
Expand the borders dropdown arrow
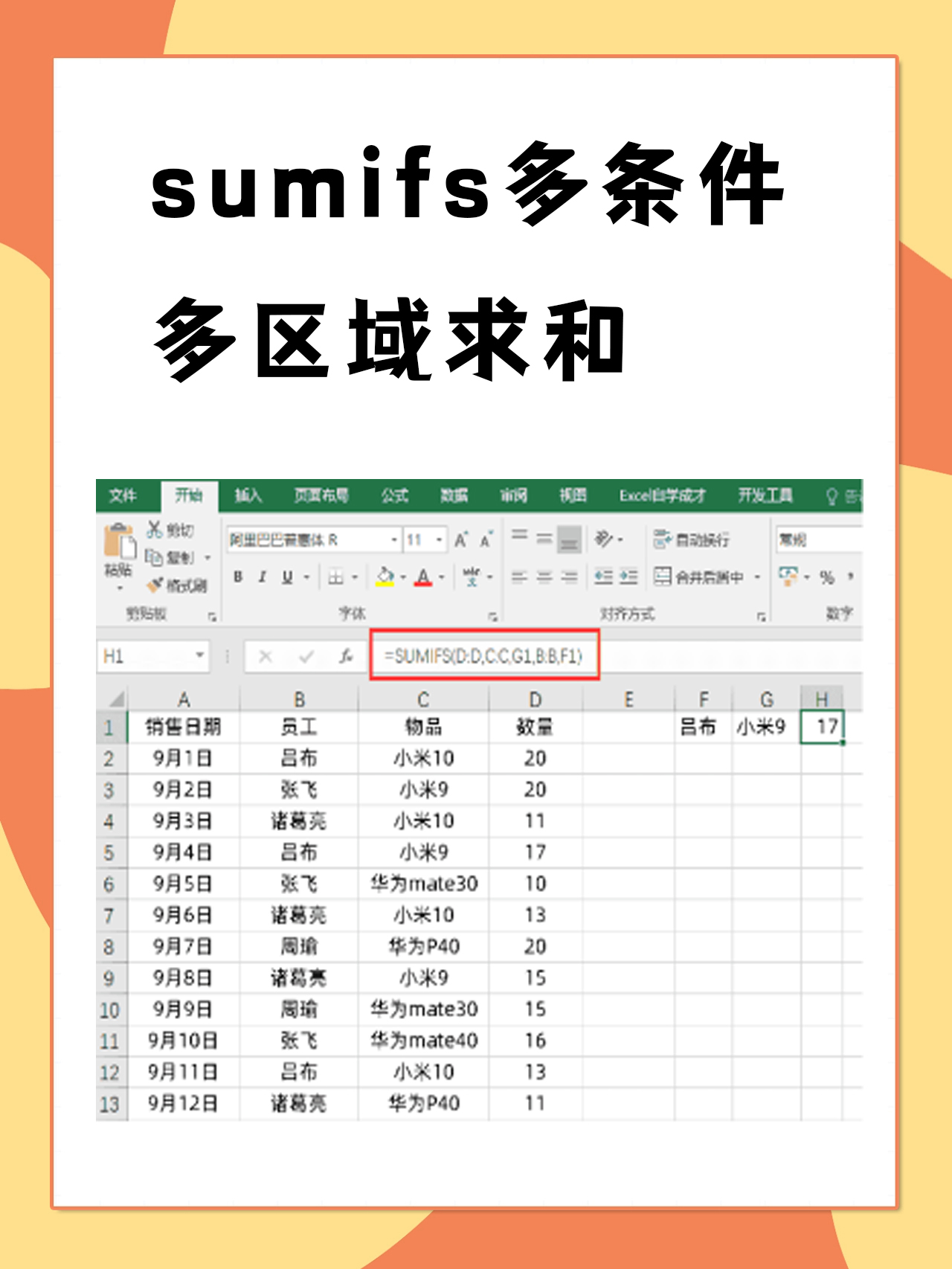point(355,577)
